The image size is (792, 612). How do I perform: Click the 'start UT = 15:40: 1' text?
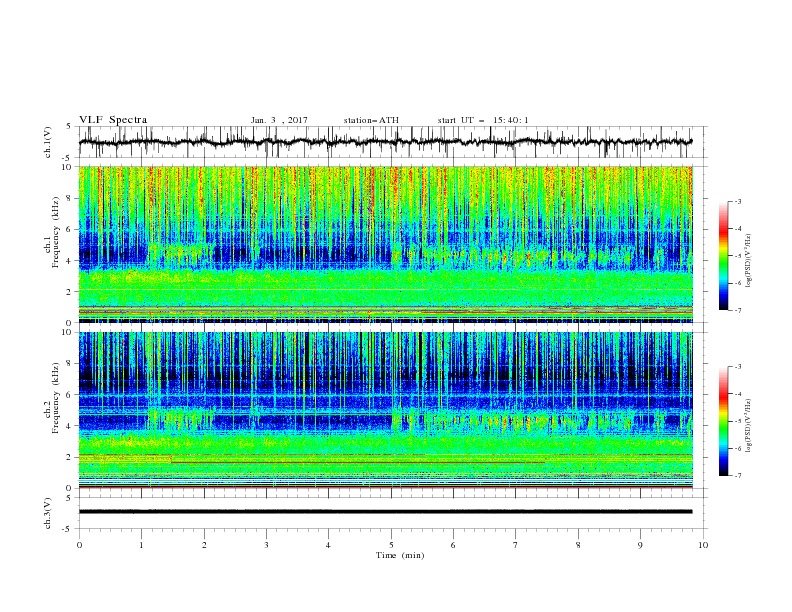[x=483, y=120]
